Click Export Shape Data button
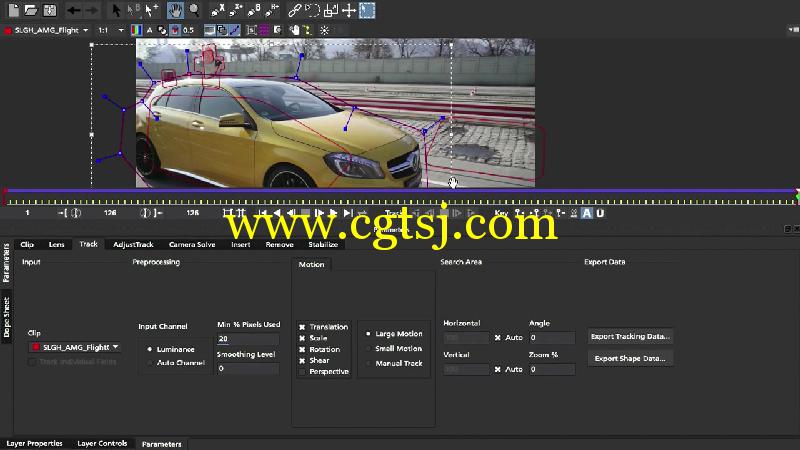Image resolution: width=800 pixels, height=450 pixels. 630,358
